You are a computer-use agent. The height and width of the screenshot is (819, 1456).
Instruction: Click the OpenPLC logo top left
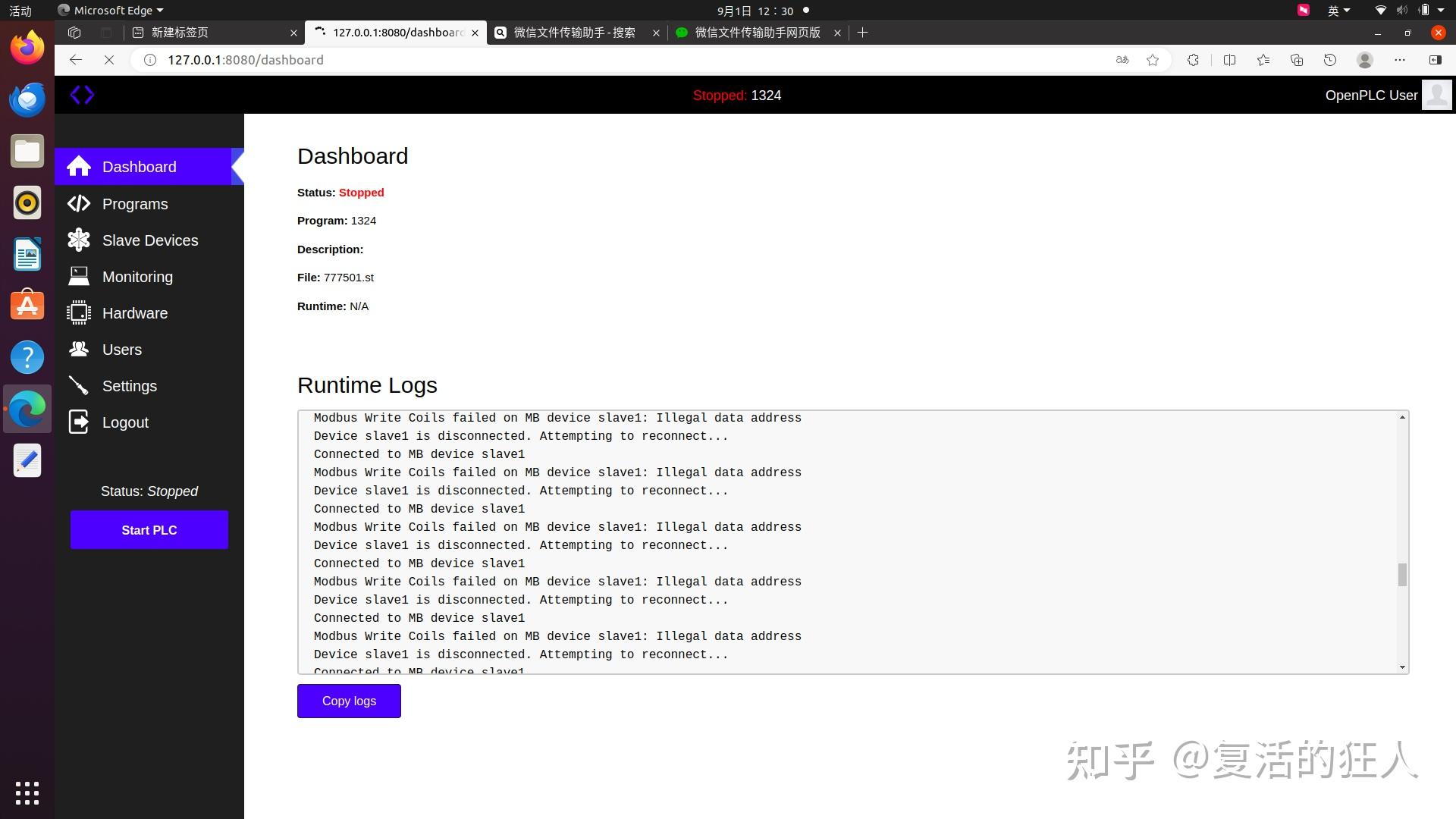pos(82,94)
